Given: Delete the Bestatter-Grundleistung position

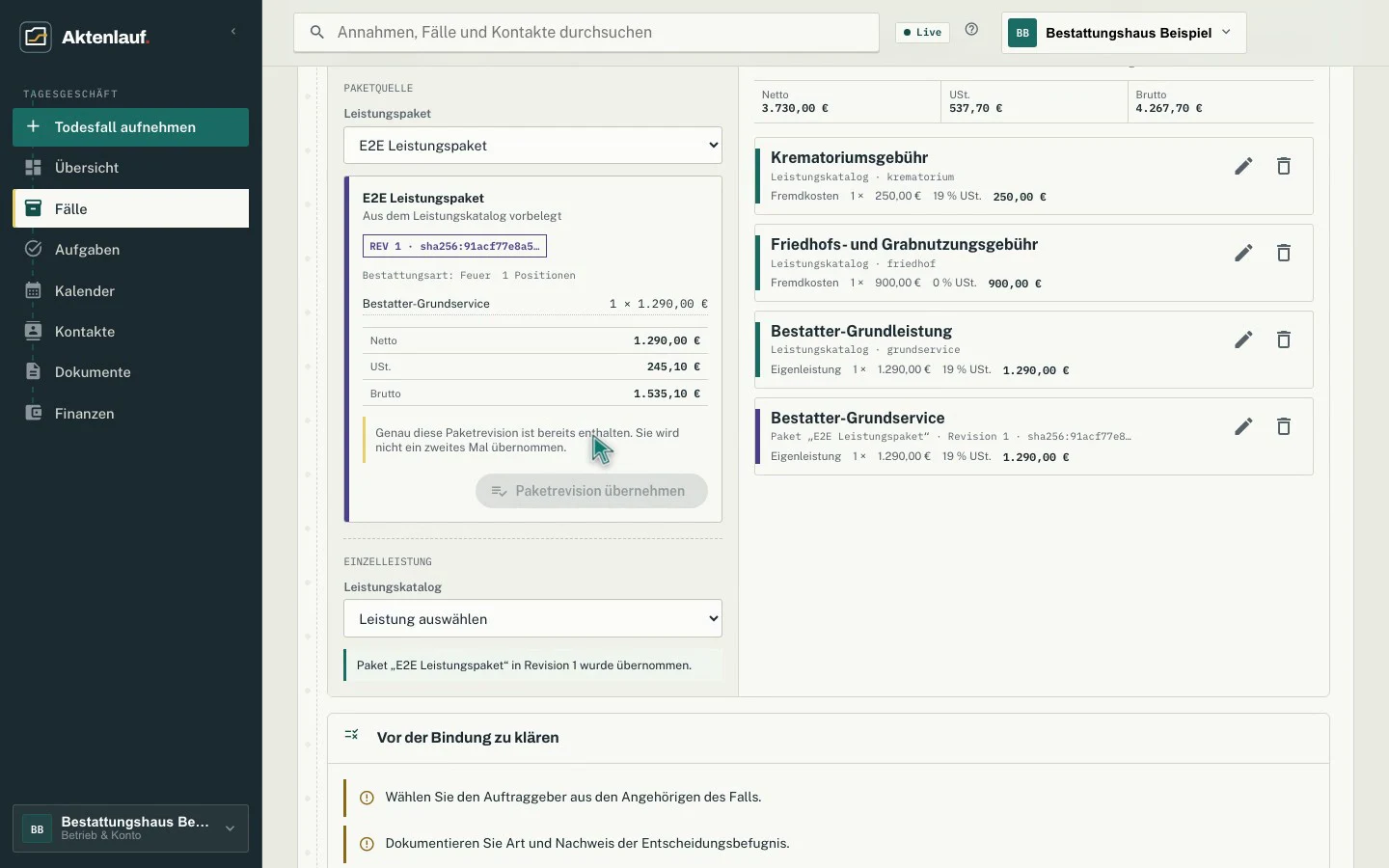Looking at the screenshot, I should tap(1284, 339).
